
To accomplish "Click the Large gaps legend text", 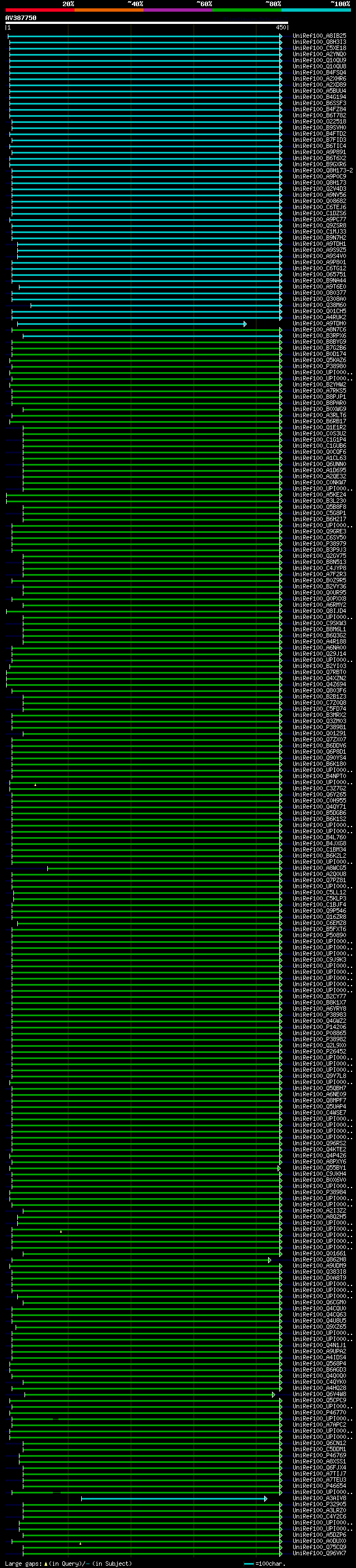I will 68,1563.
